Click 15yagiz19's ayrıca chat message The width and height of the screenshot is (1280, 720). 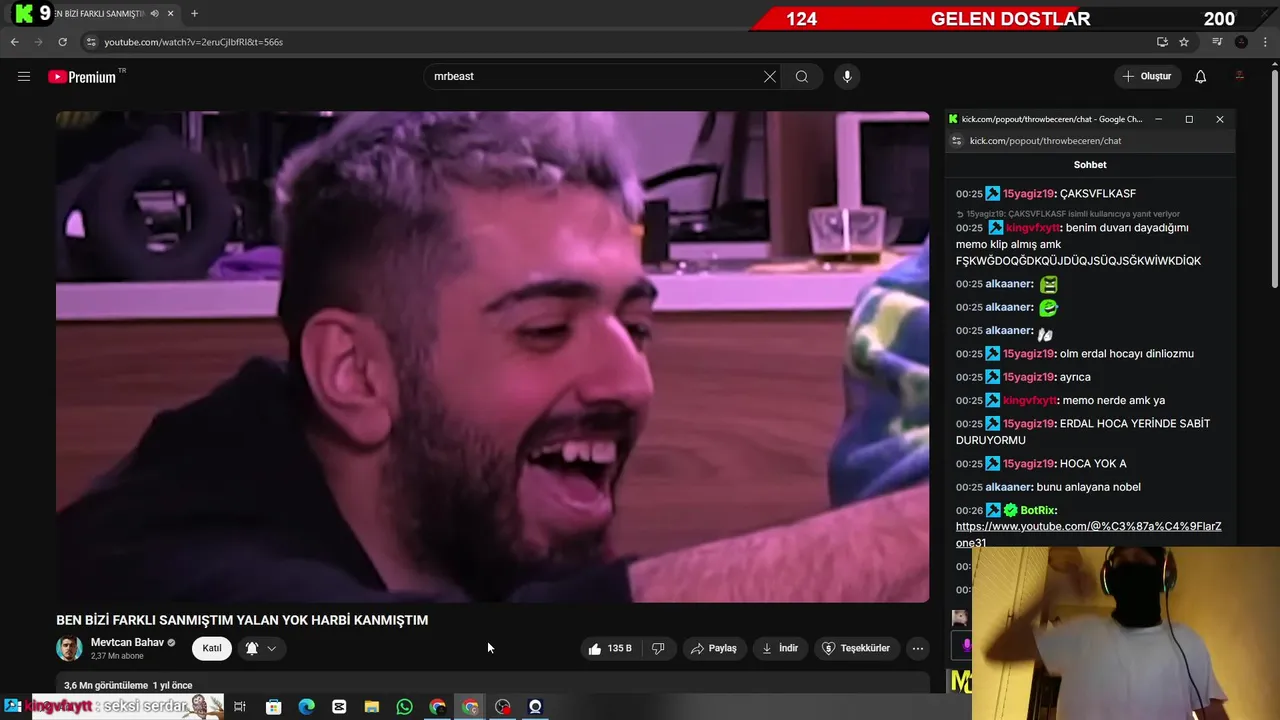pos(1075,377)
